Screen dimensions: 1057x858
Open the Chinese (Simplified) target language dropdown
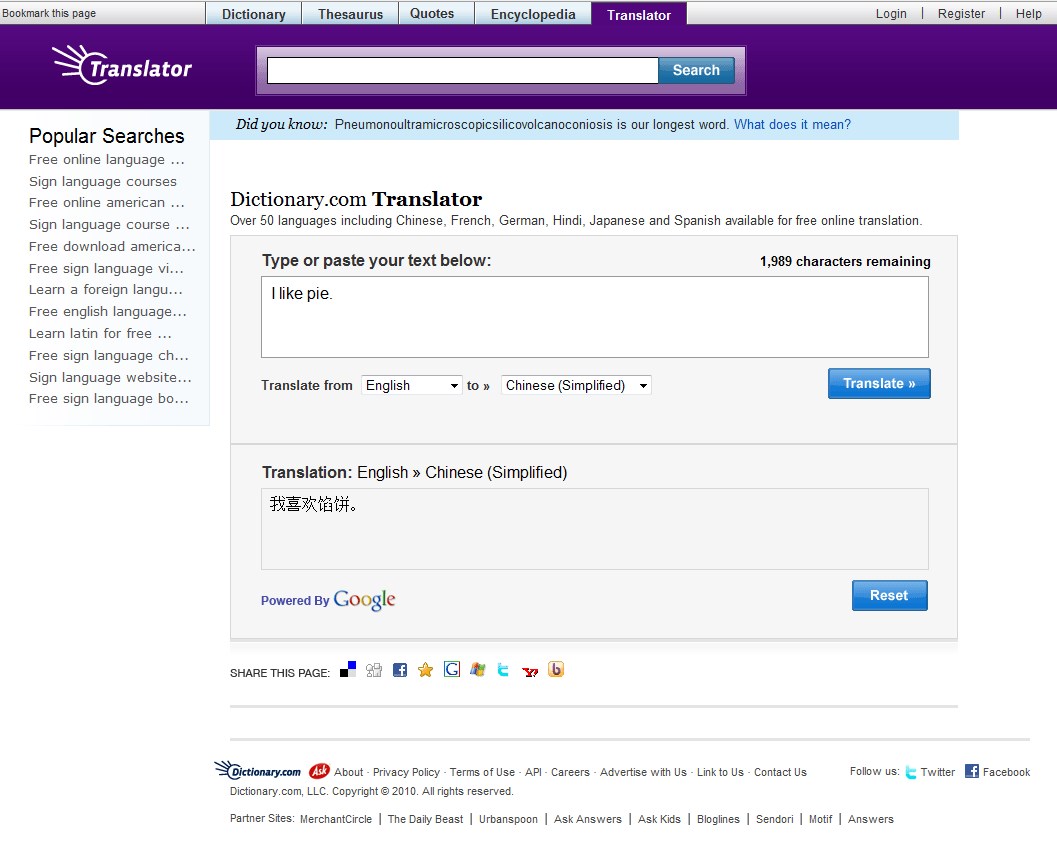click(576, 386)
